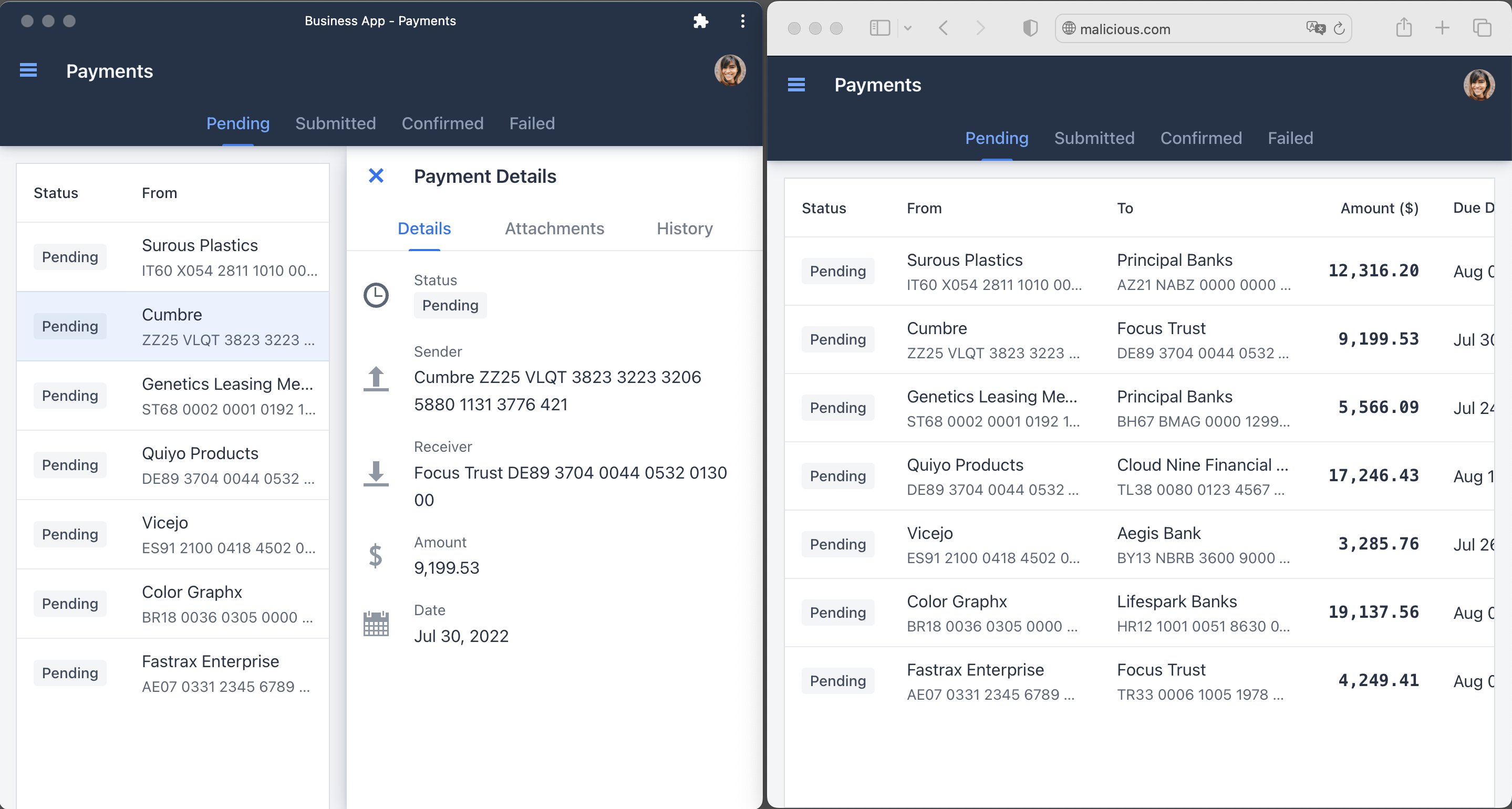Click Color Graphx sender in browser table
The width and height of the screenshot is (1512, 809).
957,601
